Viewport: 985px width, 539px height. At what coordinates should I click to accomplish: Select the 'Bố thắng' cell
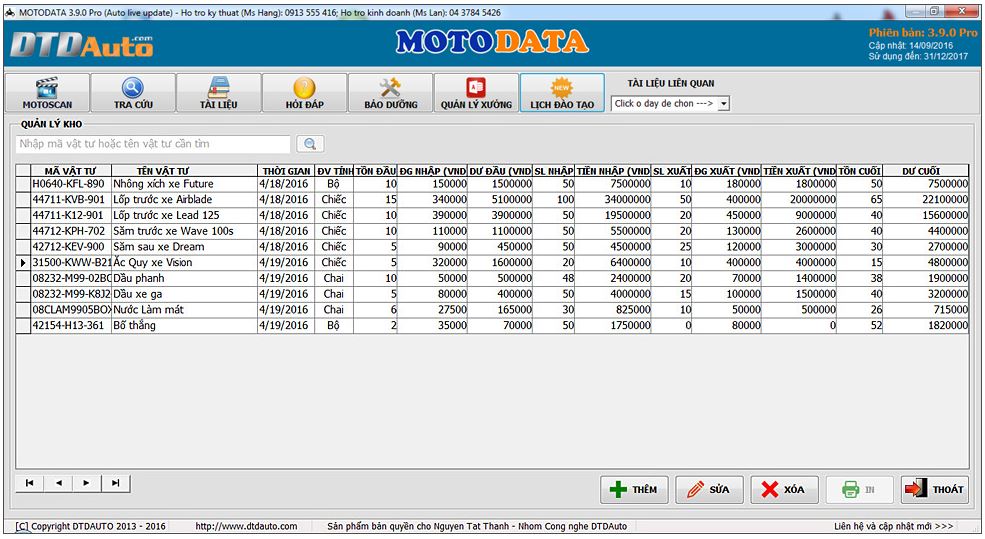(184, 325)
